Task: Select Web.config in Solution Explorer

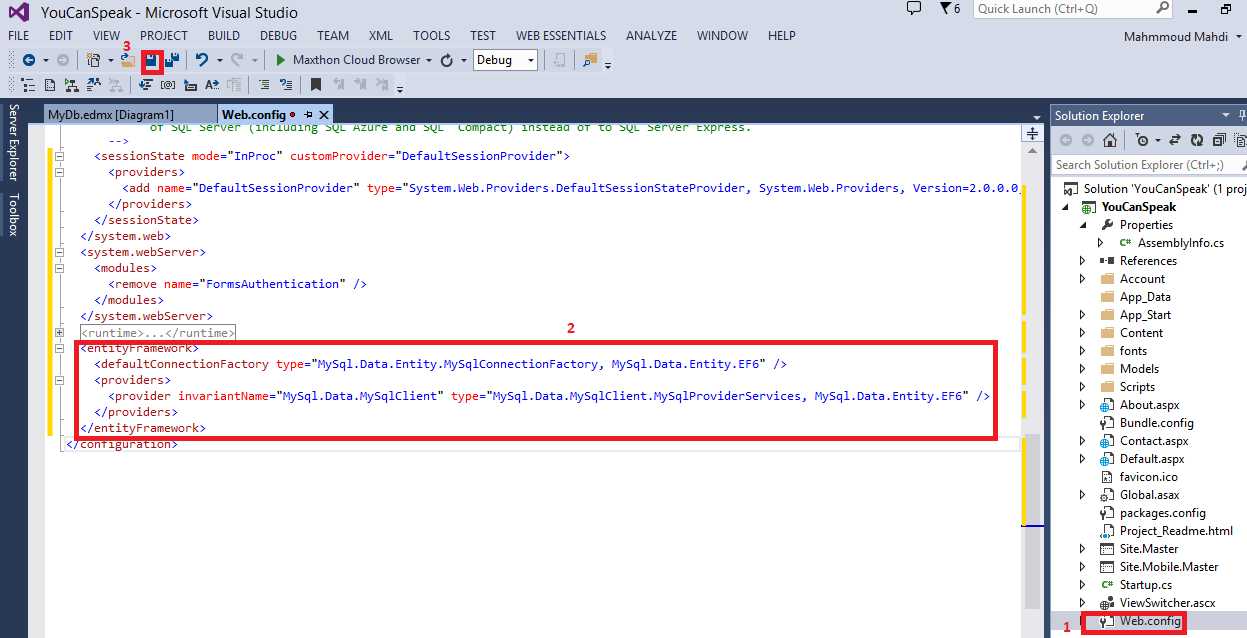Action: point(1150,621)
